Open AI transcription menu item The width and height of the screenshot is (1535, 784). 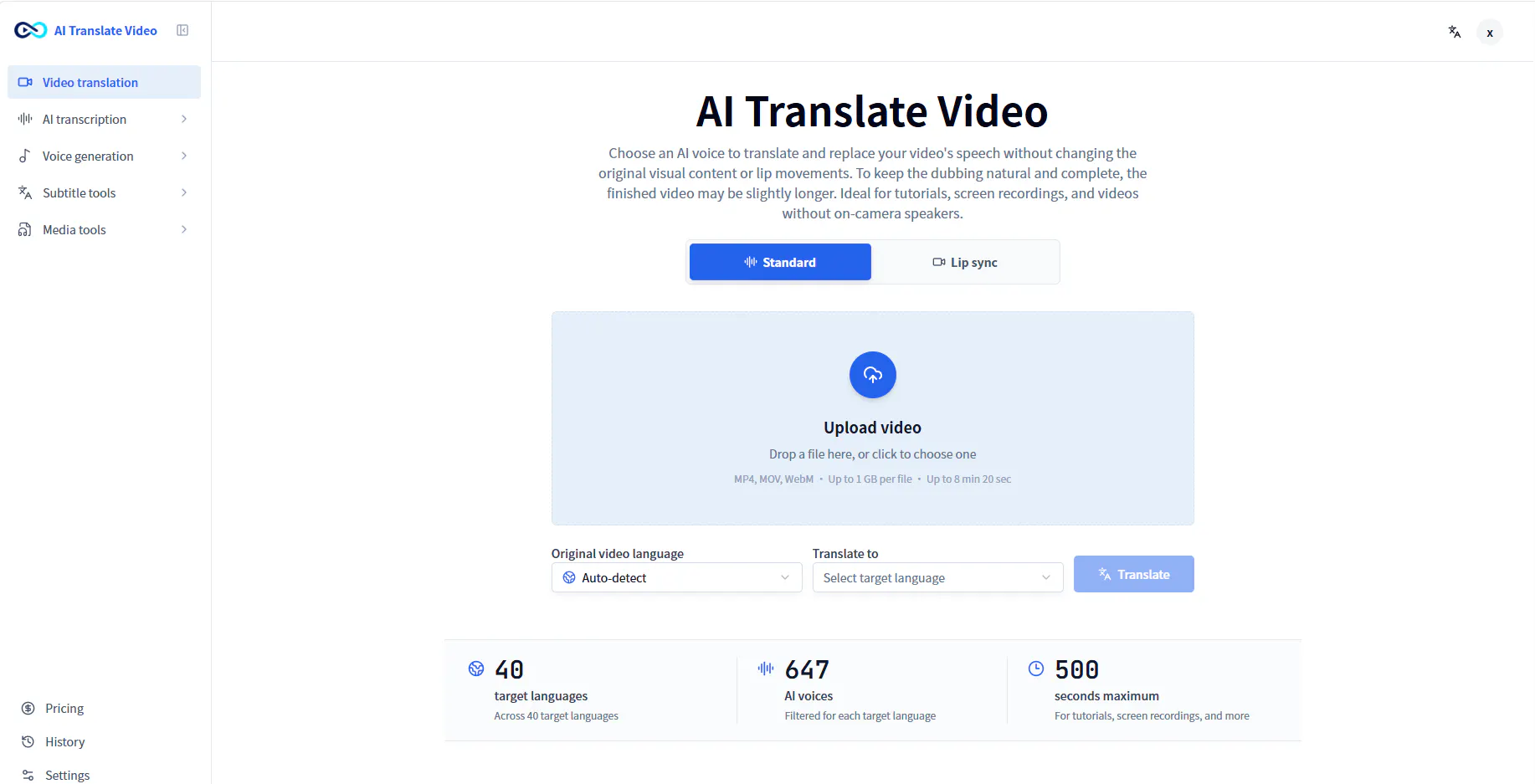(x=104, y=119)
